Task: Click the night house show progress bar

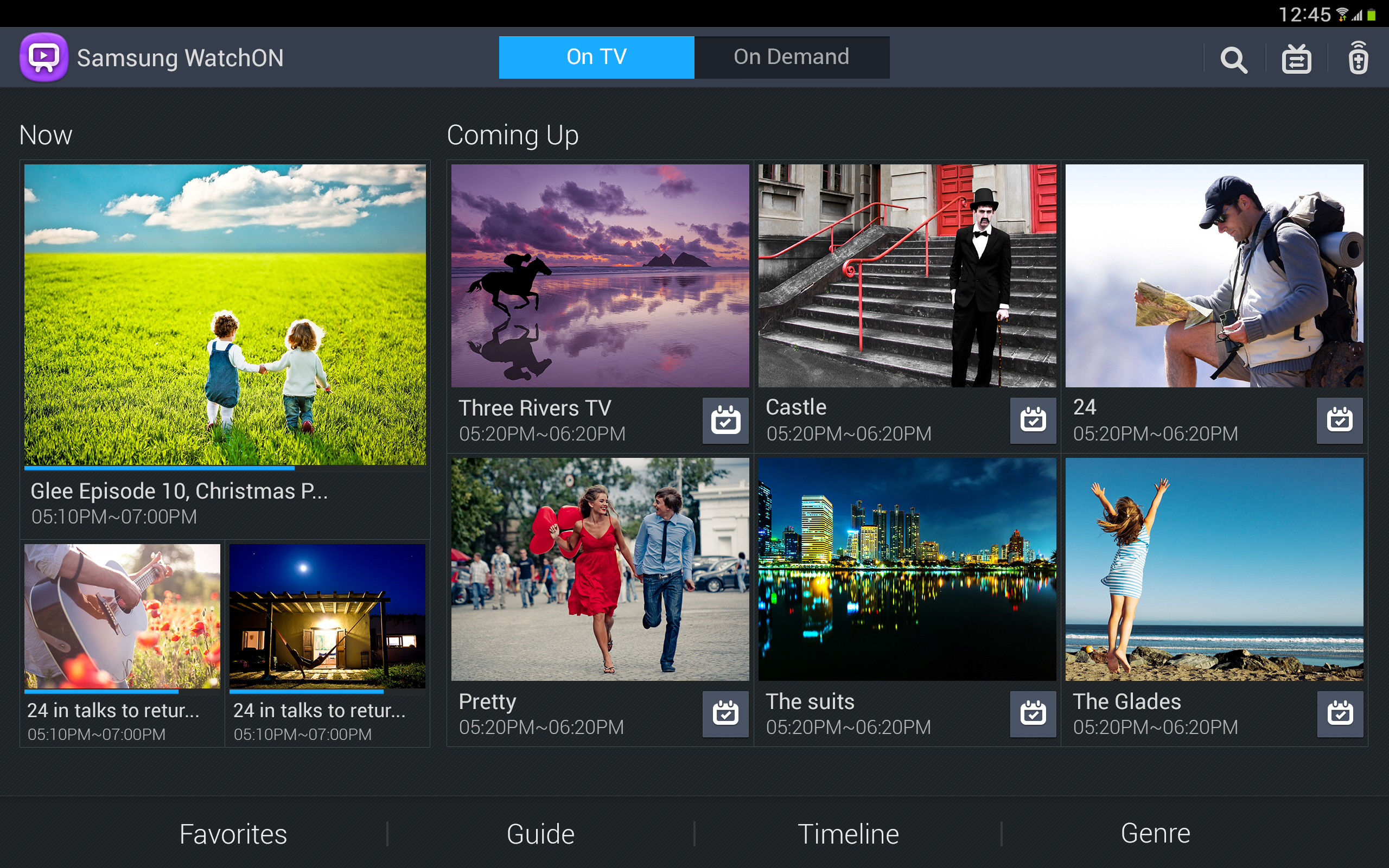Action: tap(327, 691)
